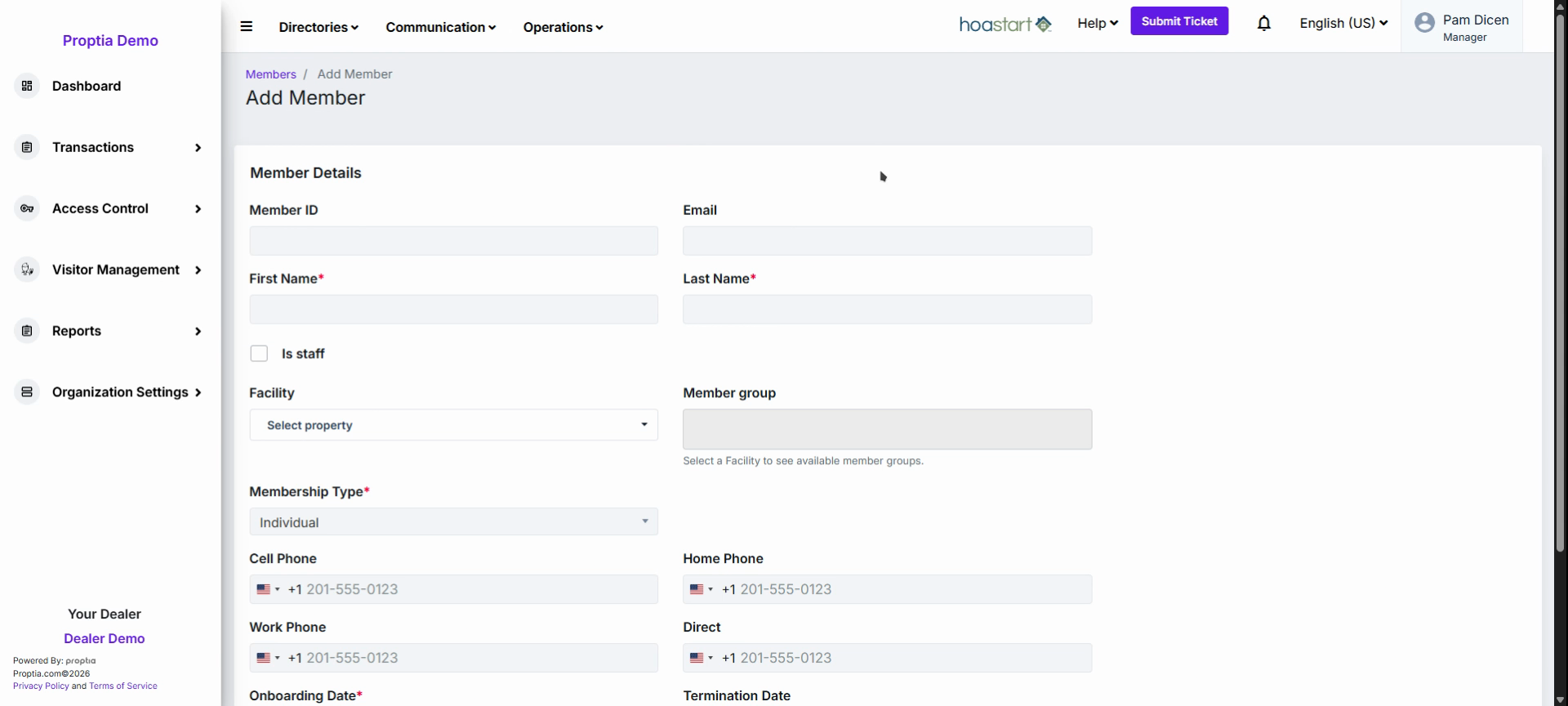Open the Facility Select property dropdown
Screen dimensions: 1568x706
pos(453,425)
